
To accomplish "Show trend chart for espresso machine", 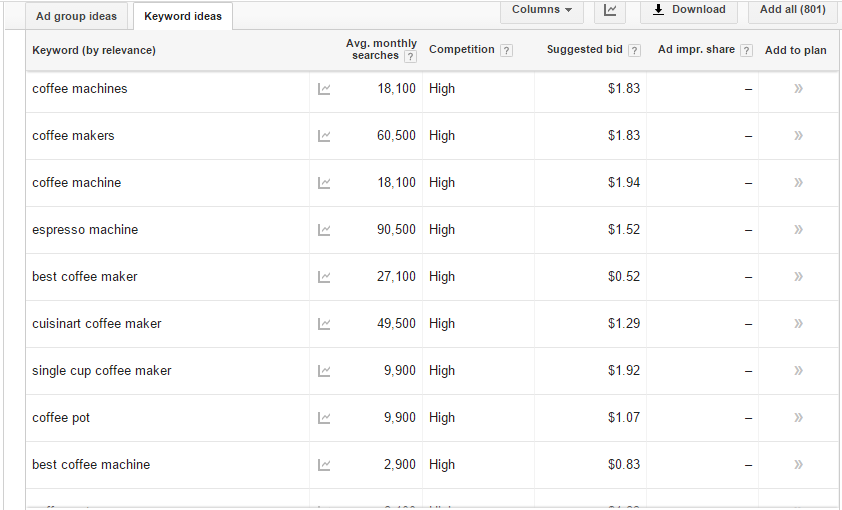I will pos(324,230).
